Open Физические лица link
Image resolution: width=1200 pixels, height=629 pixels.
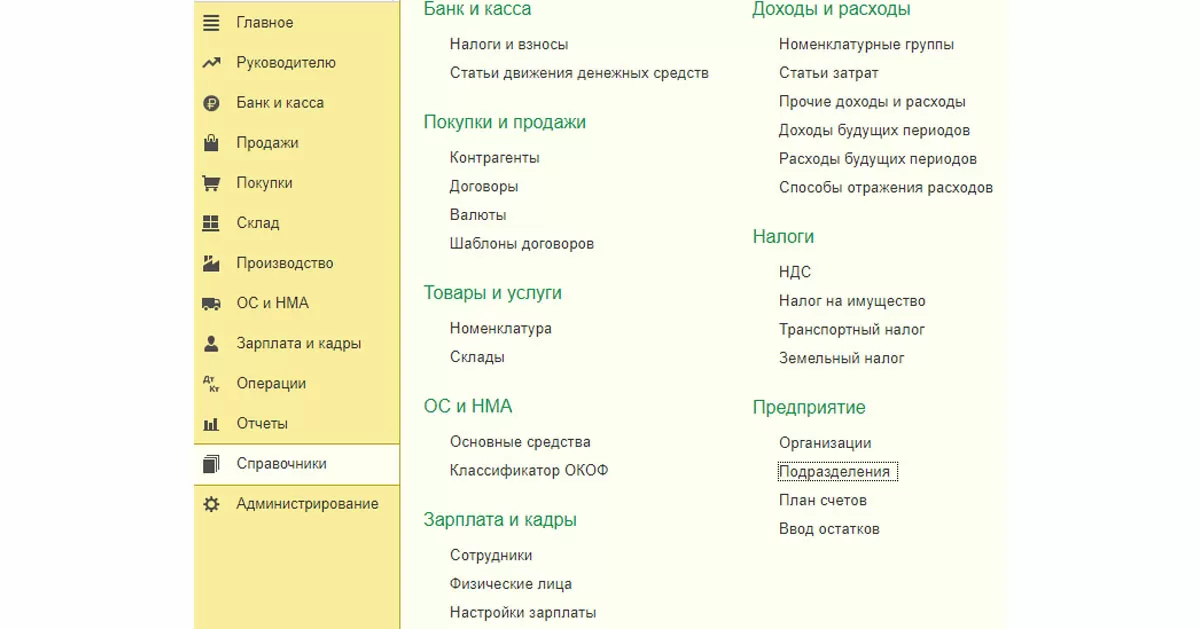coord(511,584)
